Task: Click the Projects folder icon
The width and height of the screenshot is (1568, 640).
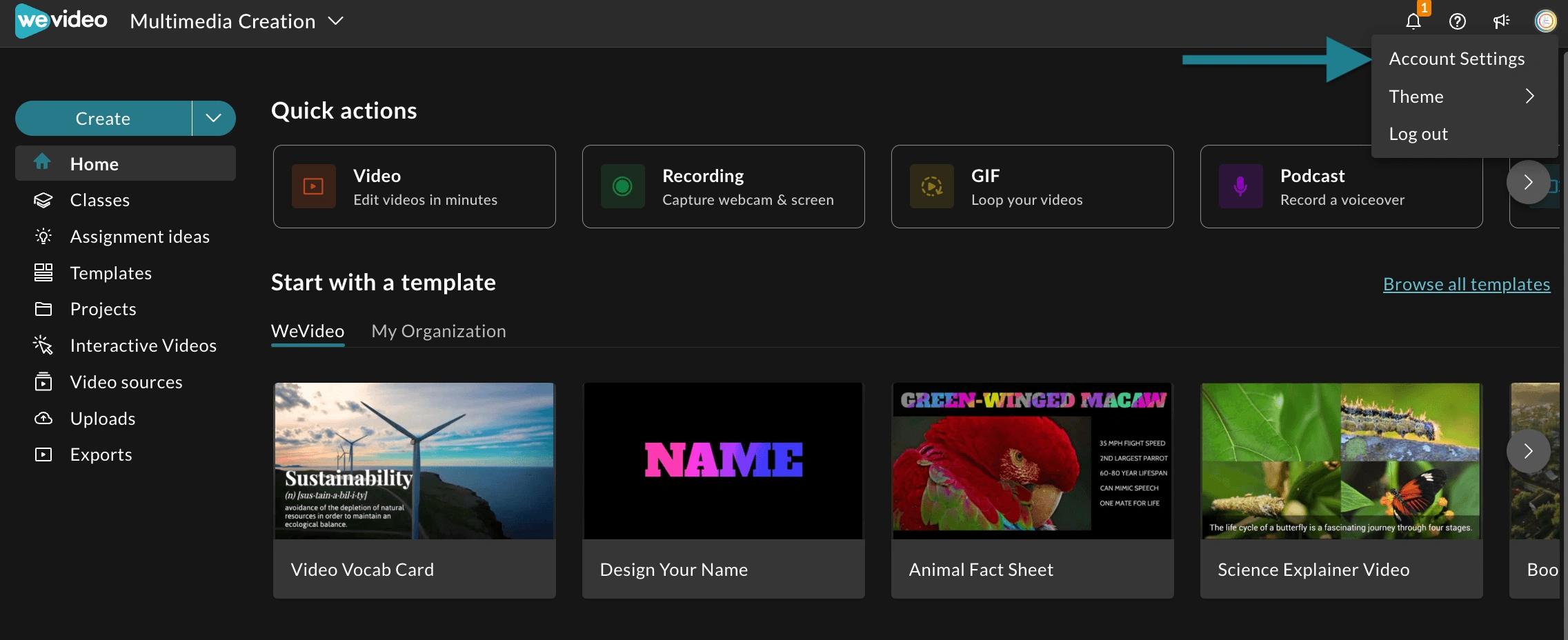Action: pyautogui.click(x=43, y=309)
